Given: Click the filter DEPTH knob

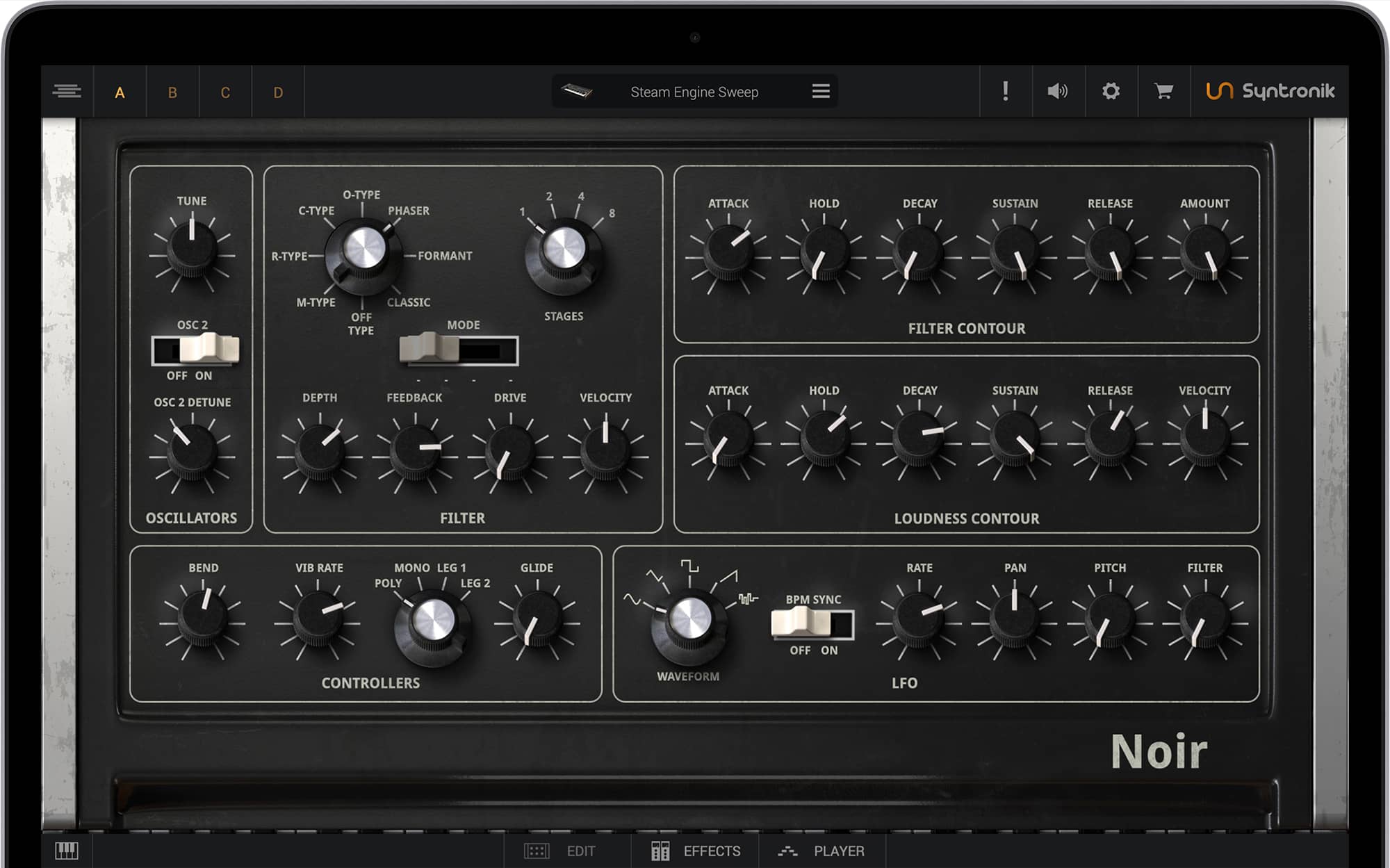Looking at the screenshot, I should 320,453.
